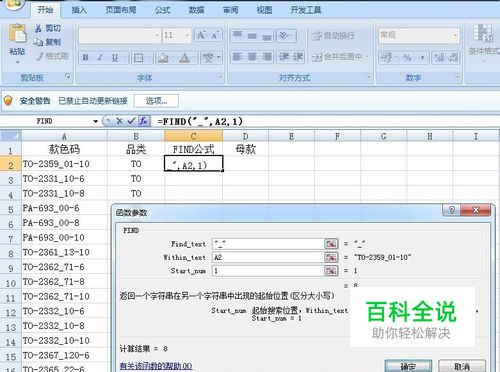500x372 pixels.
Task: Expand the Paste options arrow
Action: coord(18,62)
